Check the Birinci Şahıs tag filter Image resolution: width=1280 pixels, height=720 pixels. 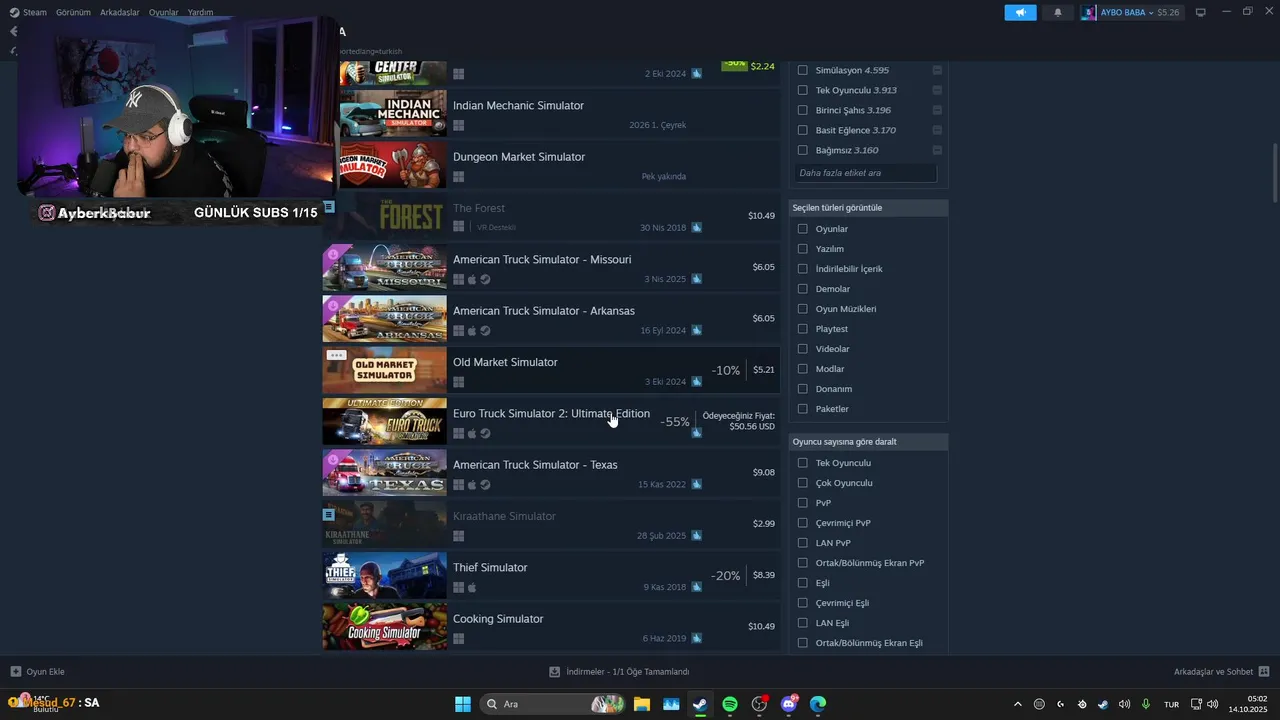[802, 110]
